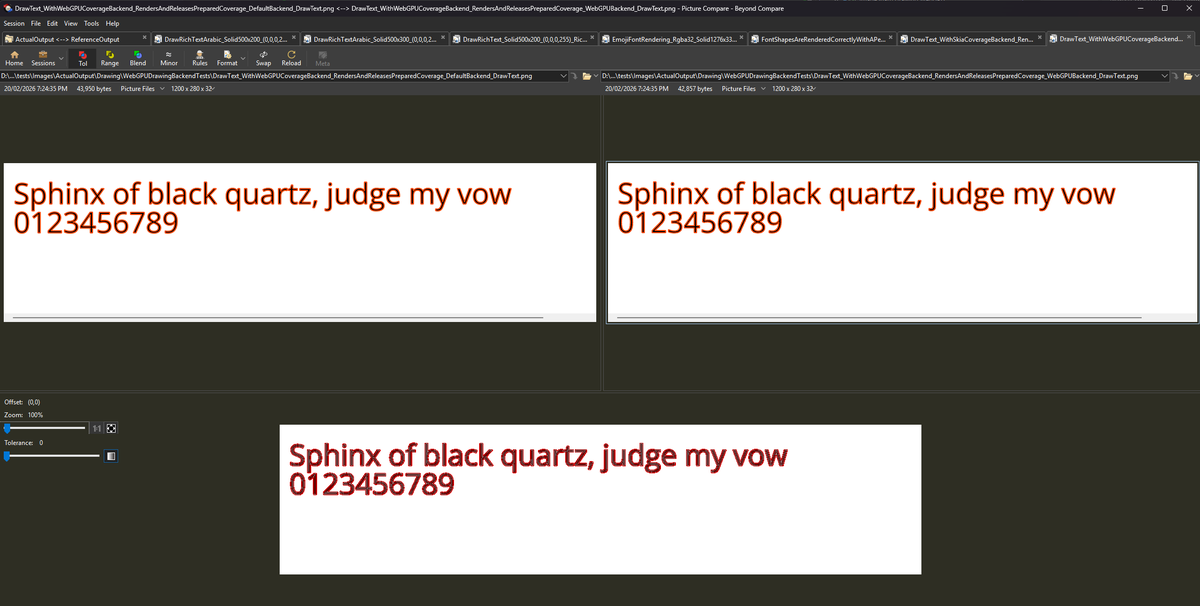
Task: Open the Tools menu
Action: tap(91, 23)
